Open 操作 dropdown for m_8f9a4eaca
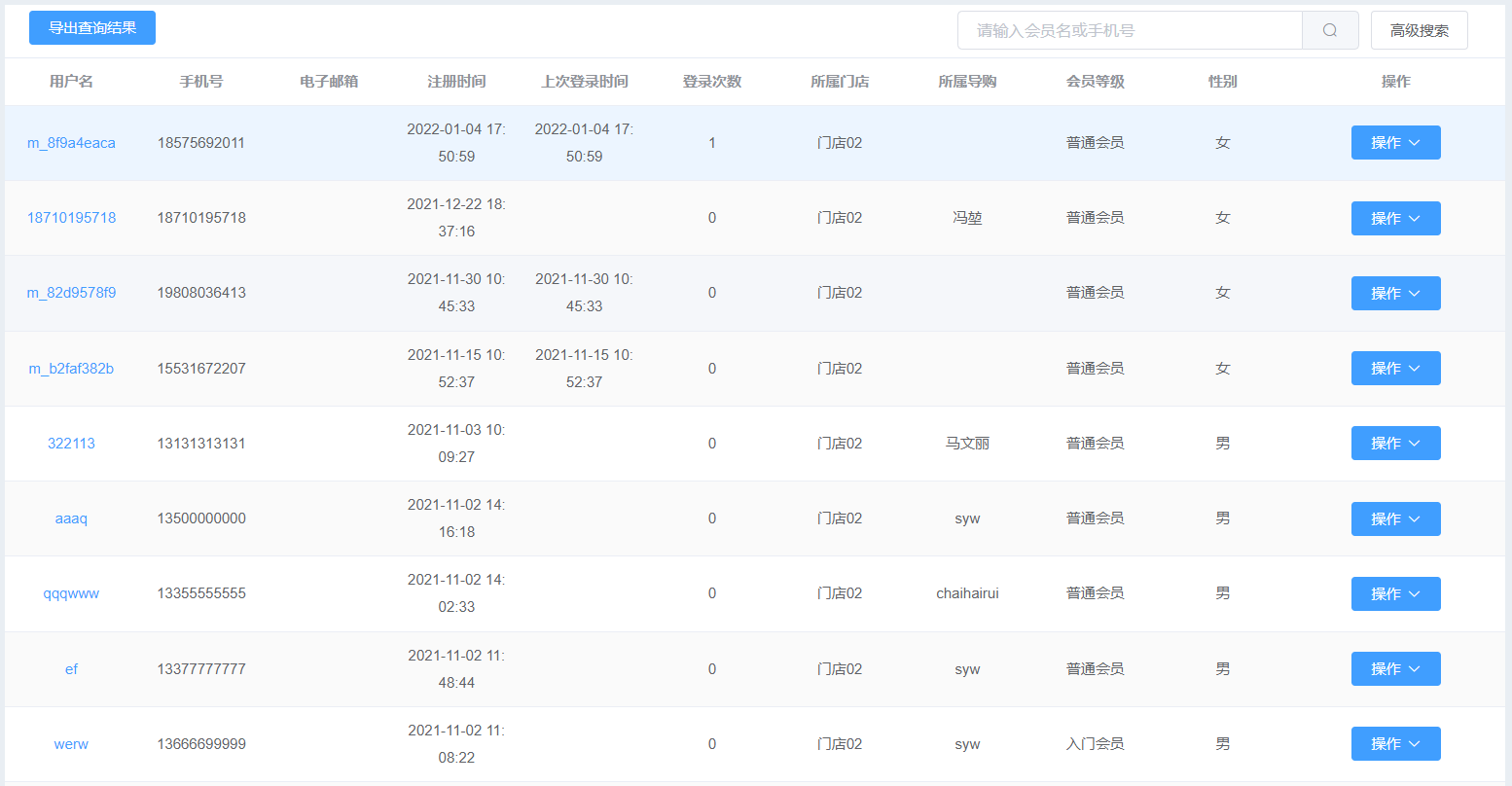 (1396, 143)
